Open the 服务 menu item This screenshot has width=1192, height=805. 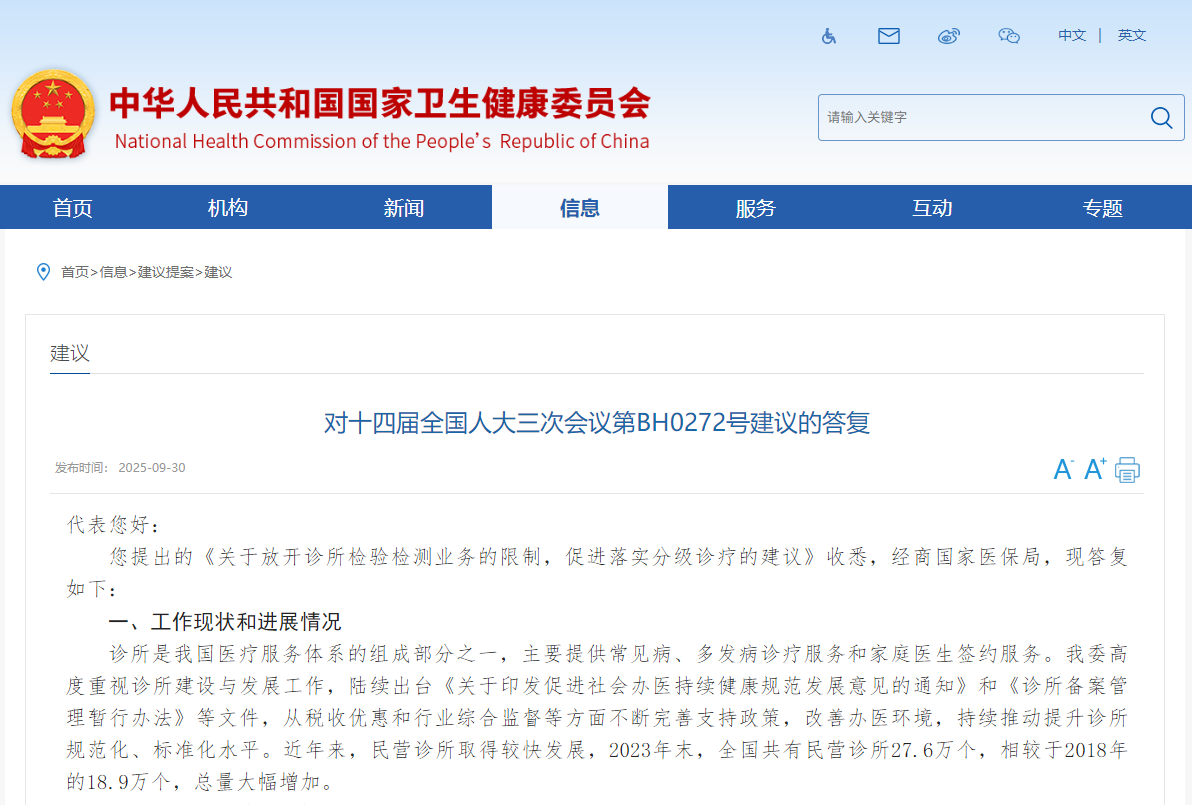point(756,207)
